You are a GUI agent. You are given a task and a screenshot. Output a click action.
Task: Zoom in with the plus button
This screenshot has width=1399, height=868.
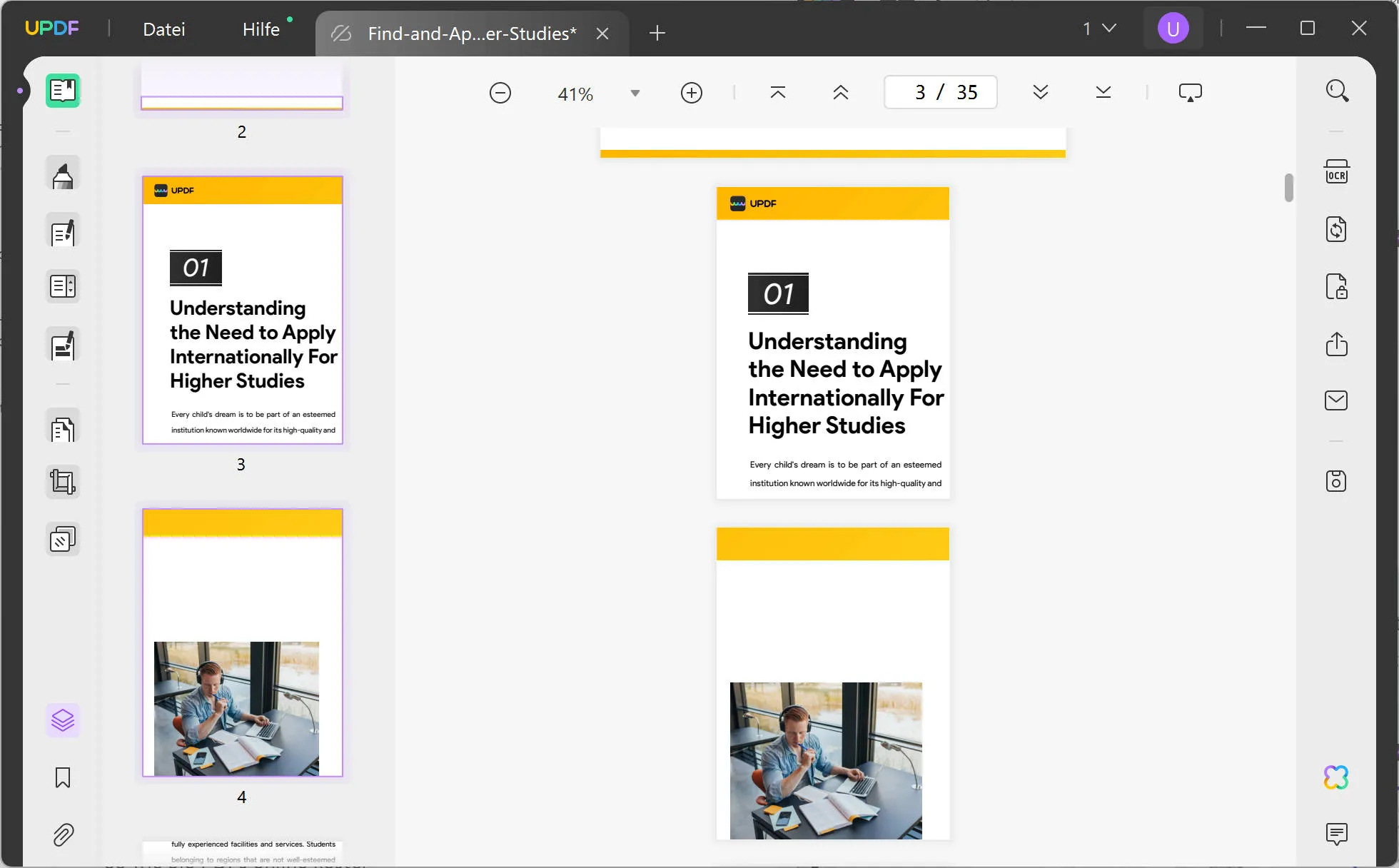(x=692, y=93)
